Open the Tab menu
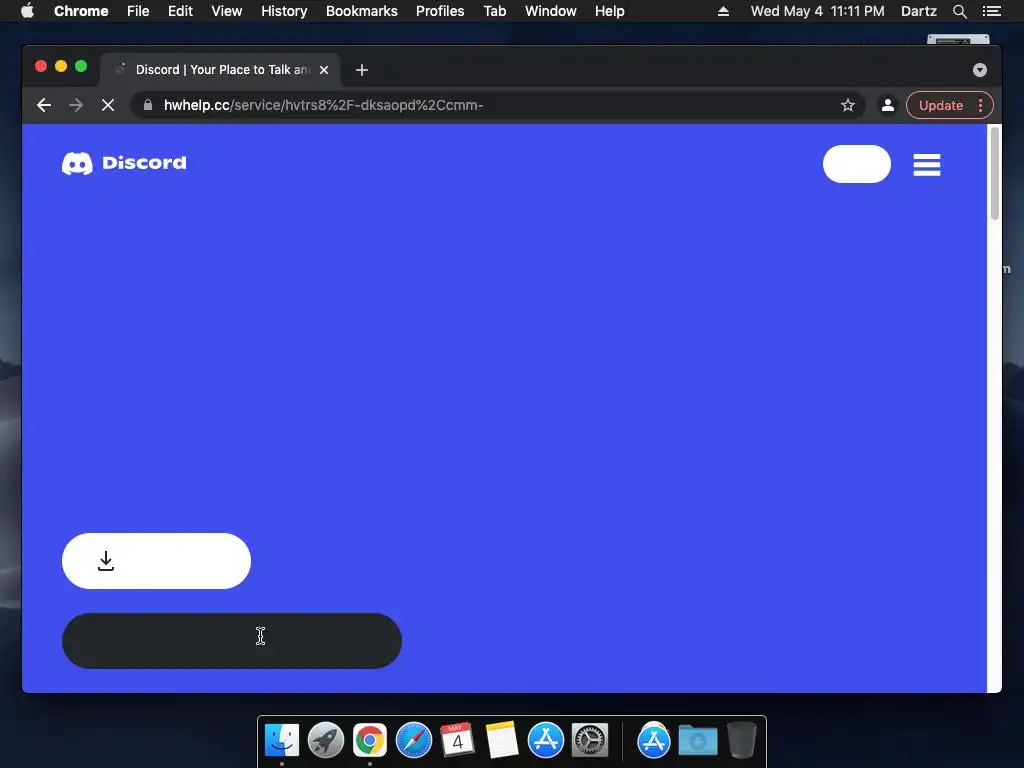Screen dimensions: 1024x768 (x=494, y=11)
